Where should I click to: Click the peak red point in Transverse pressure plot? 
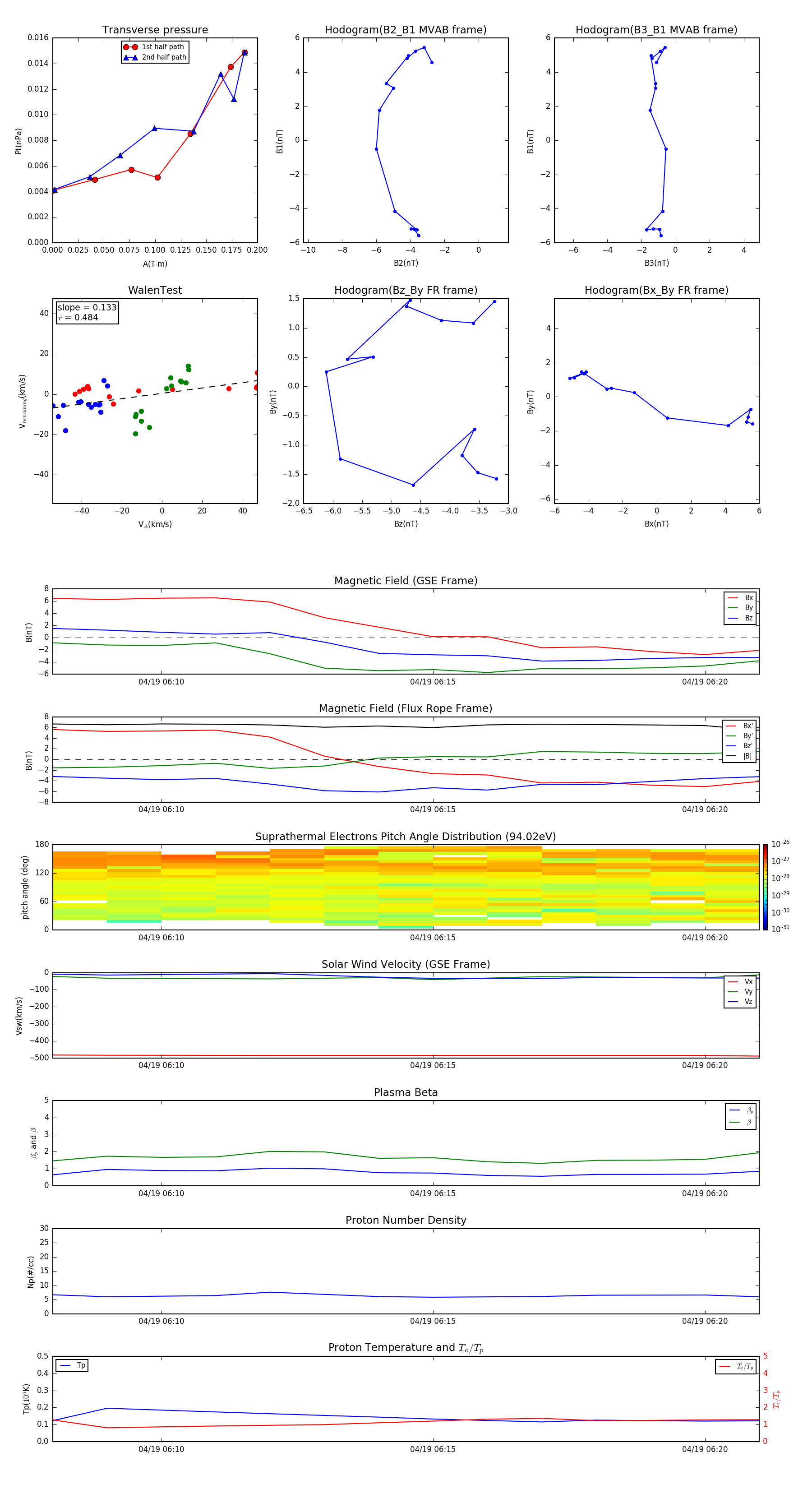[245, 53]
